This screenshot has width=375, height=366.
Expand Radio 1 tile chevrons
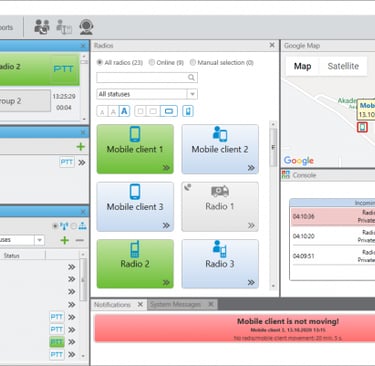251,226
